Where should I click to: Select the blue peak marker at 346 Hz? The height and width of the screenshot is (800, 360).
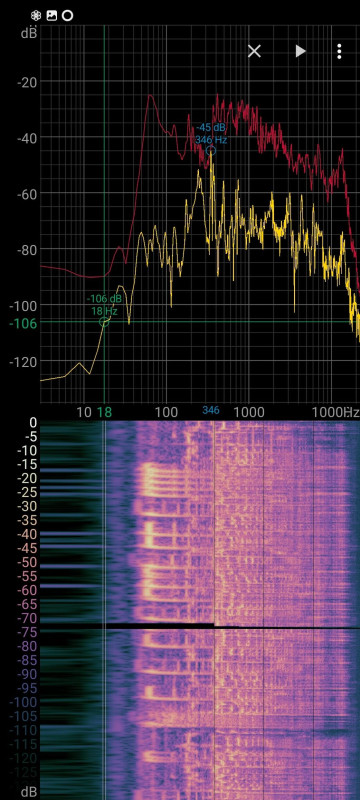(x=211, y=151)
